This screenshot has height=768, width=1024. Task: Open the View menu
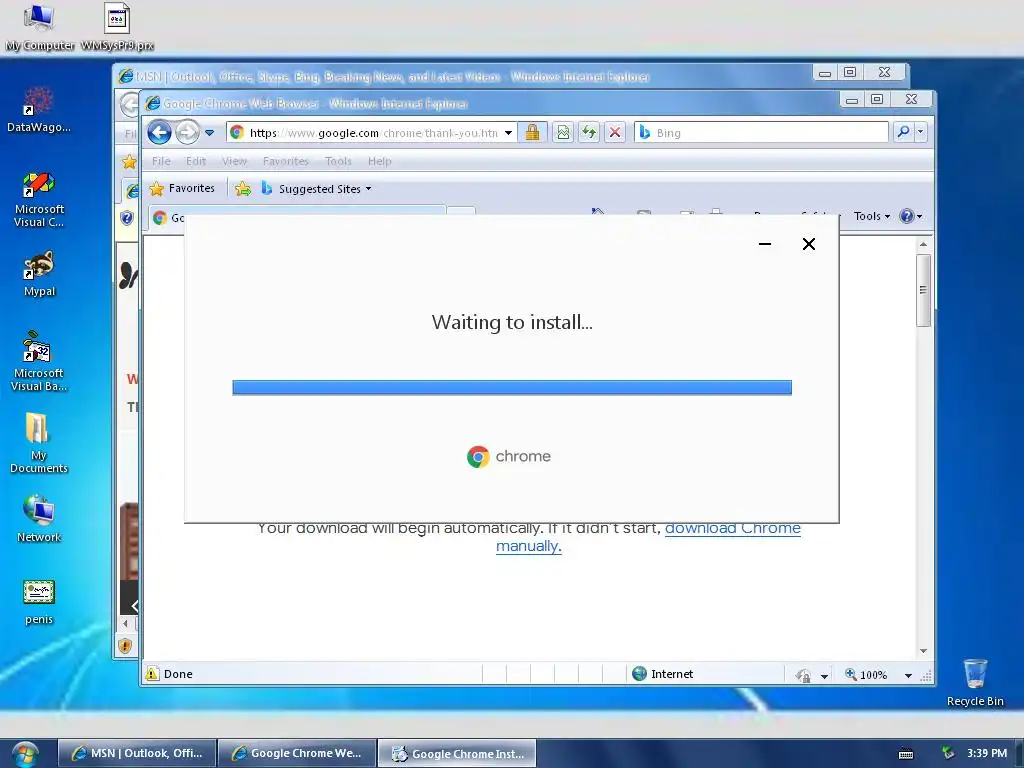234,161
